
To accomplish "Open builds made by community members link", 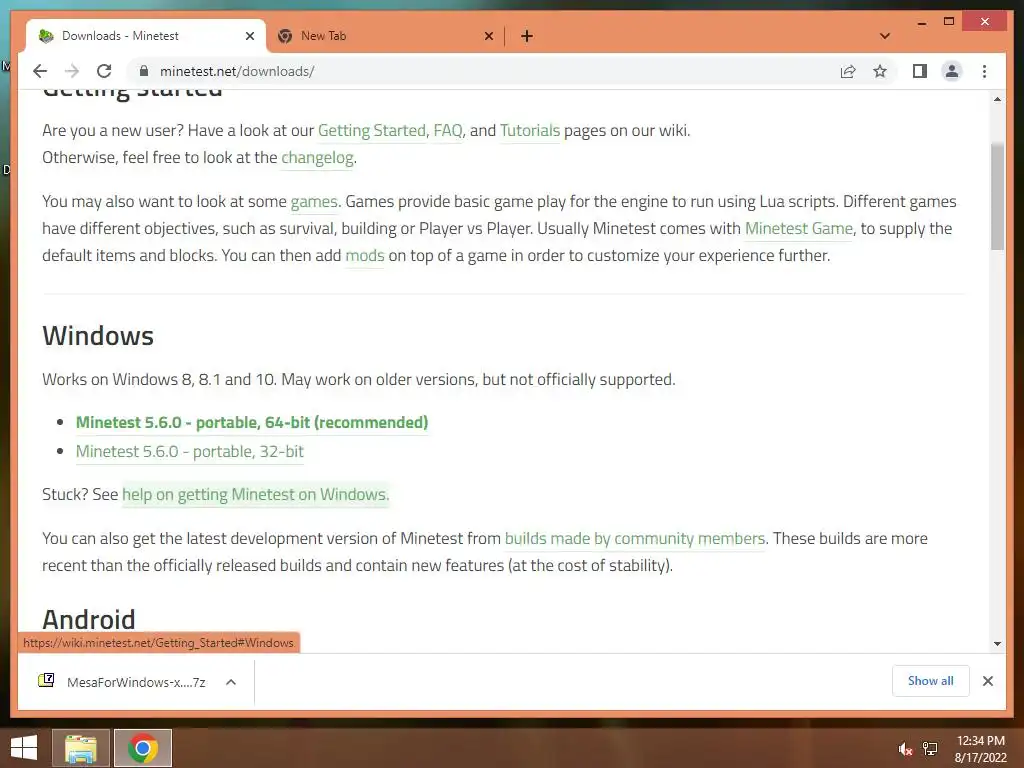I will tap(635, 538).
